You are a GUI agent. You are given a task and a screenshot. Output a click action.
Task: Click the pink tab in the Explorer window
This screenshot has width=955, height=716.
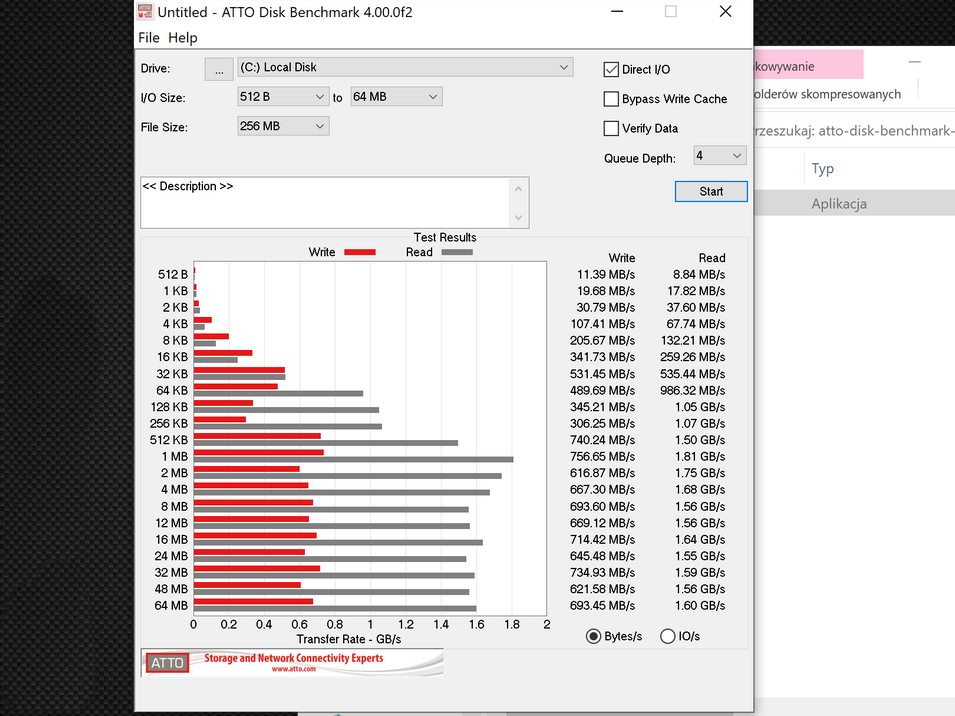pyautogui.click(x=808, y=65)
